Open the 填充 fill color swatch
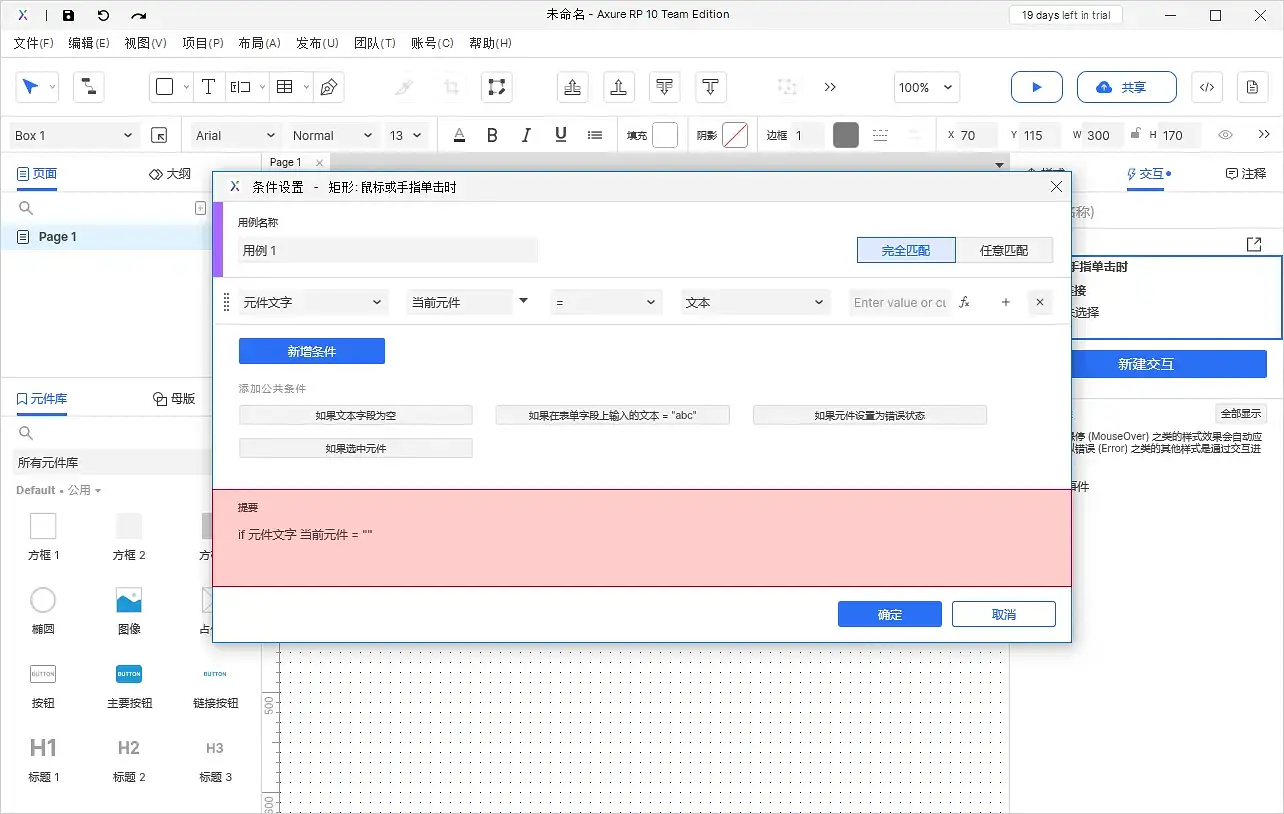This screenshot has width=1284, height=814. tap(664, 134)
